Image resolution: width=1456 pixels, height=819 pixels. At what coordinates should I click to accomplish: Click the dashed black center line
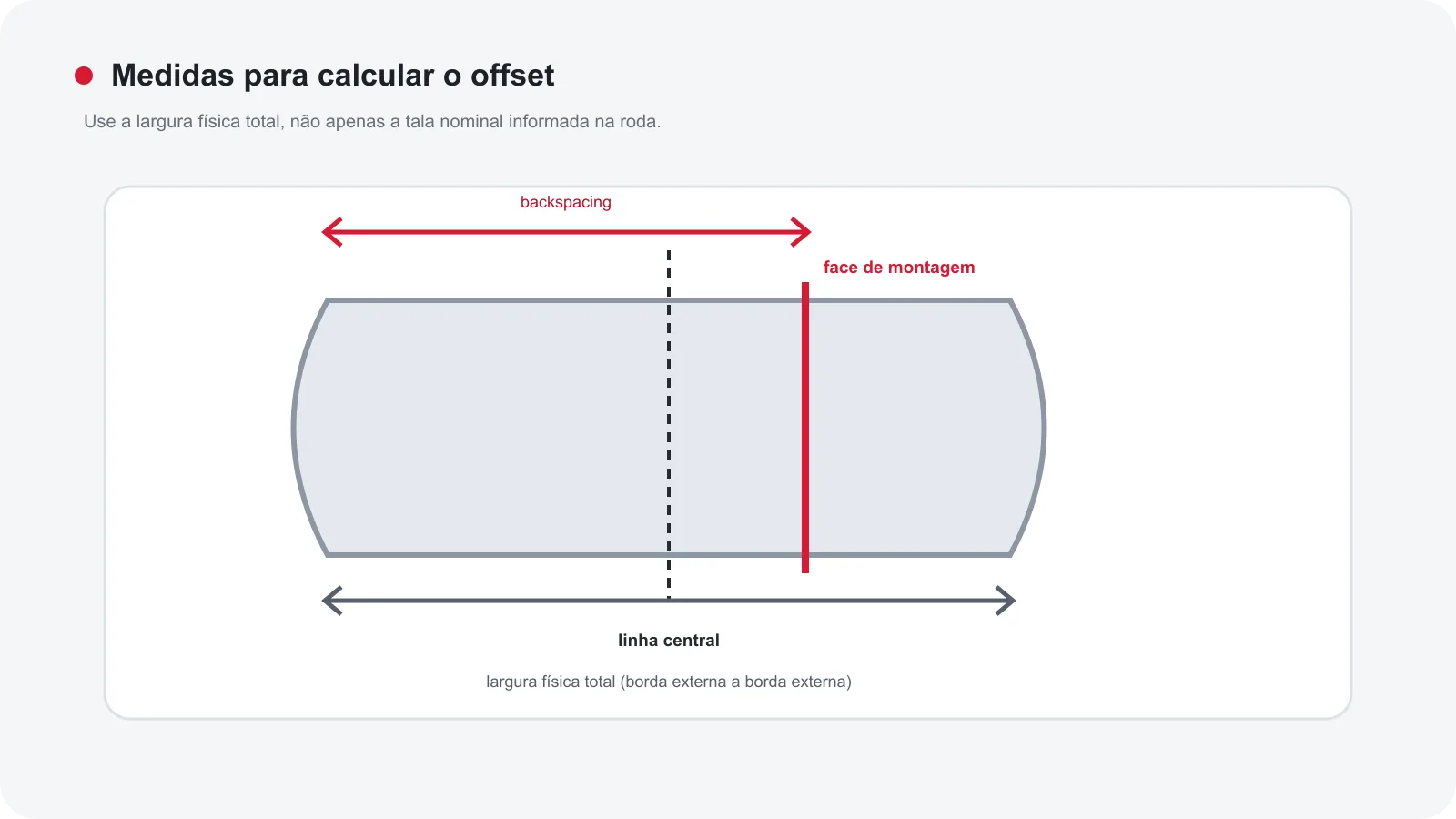coord(669,425)
